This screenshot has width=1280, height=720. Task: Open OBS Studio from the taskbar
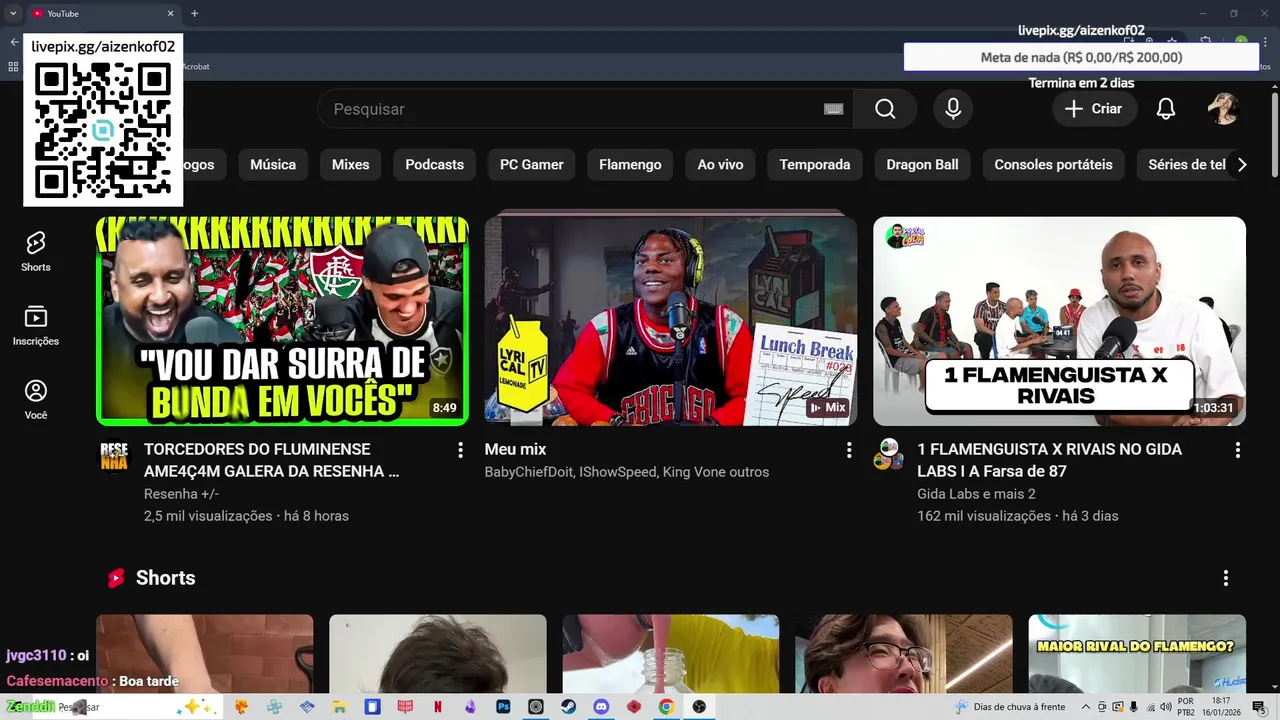699,707
